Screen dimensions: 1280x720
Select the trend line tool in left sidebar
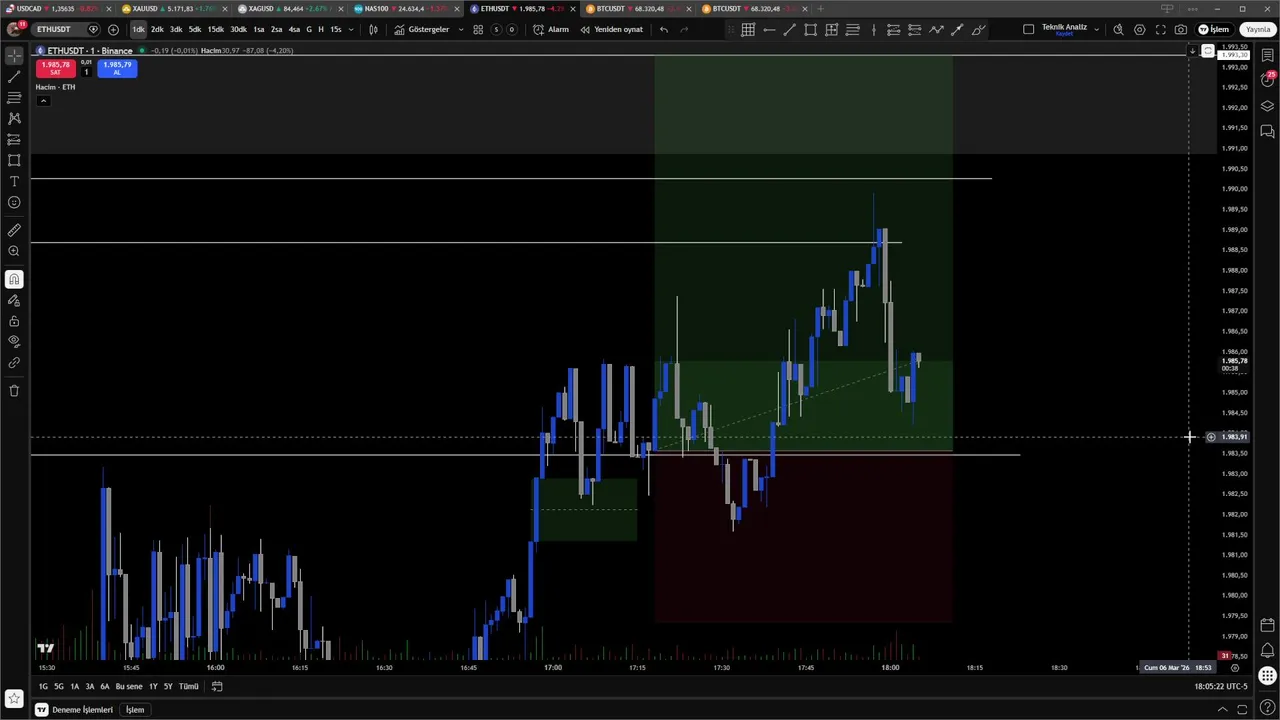14,76
